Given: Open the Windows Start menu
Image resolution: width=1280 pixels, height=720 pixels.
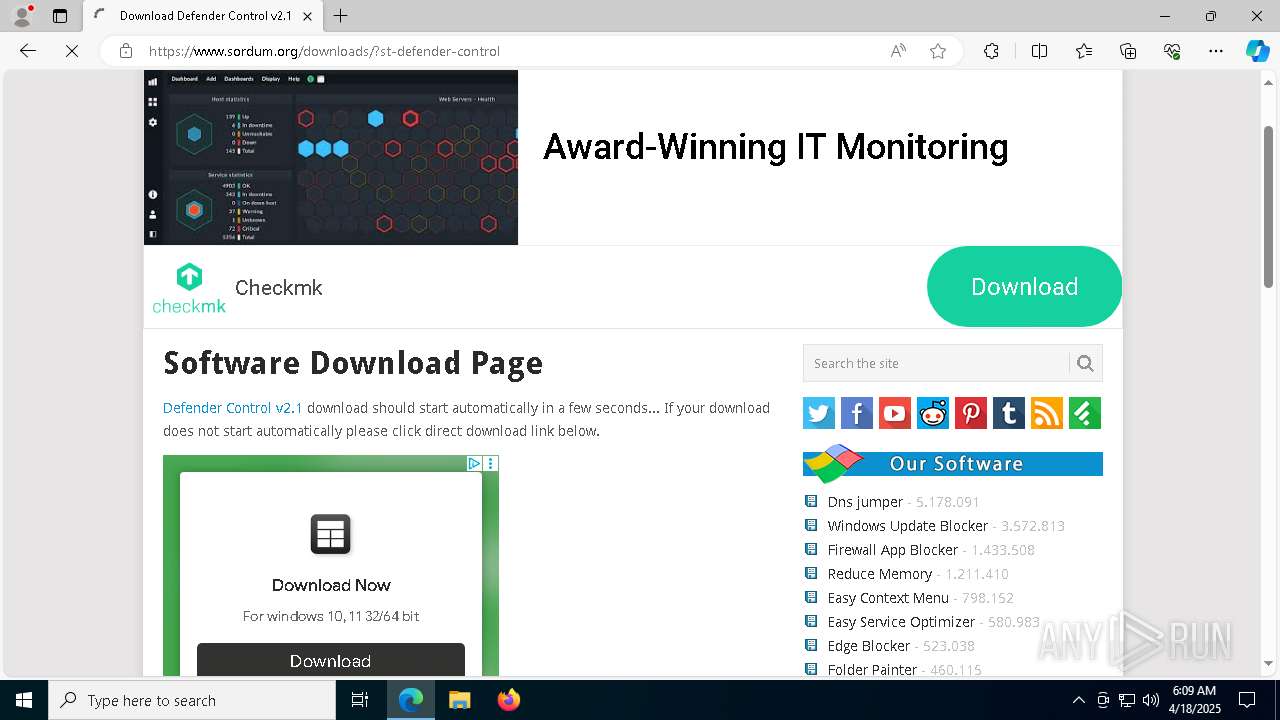Looking at the screenshot, I should (x=24, y=700).
